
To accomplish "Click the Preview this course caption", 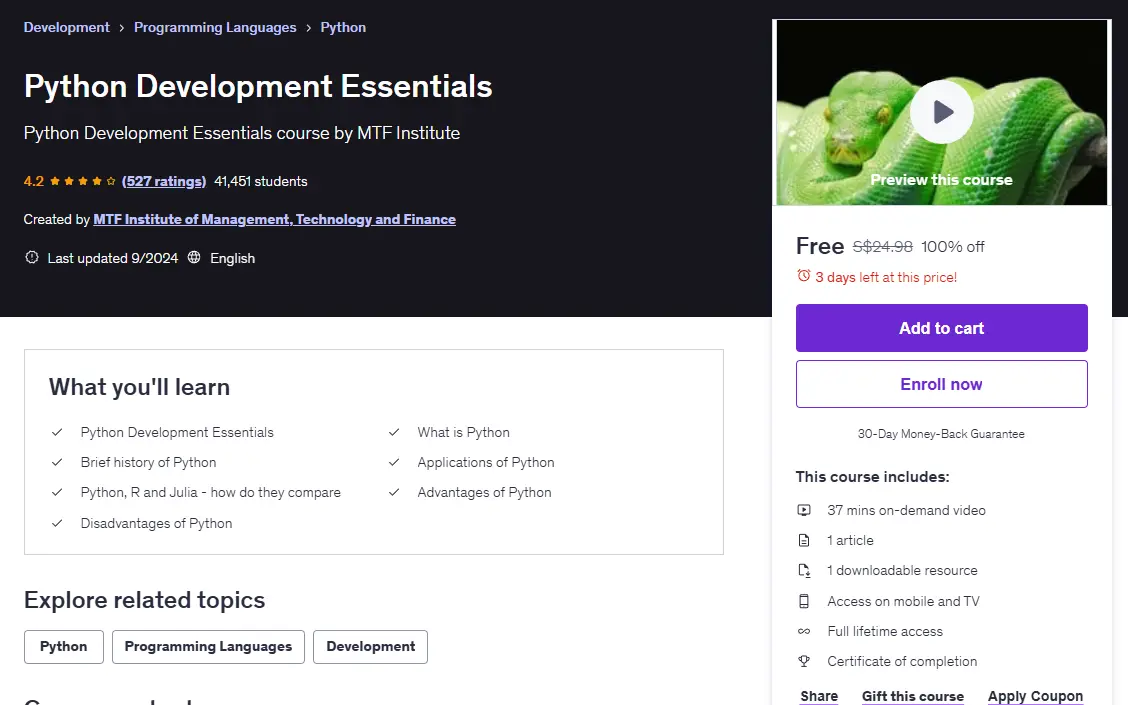I will [x=941, y=180].
